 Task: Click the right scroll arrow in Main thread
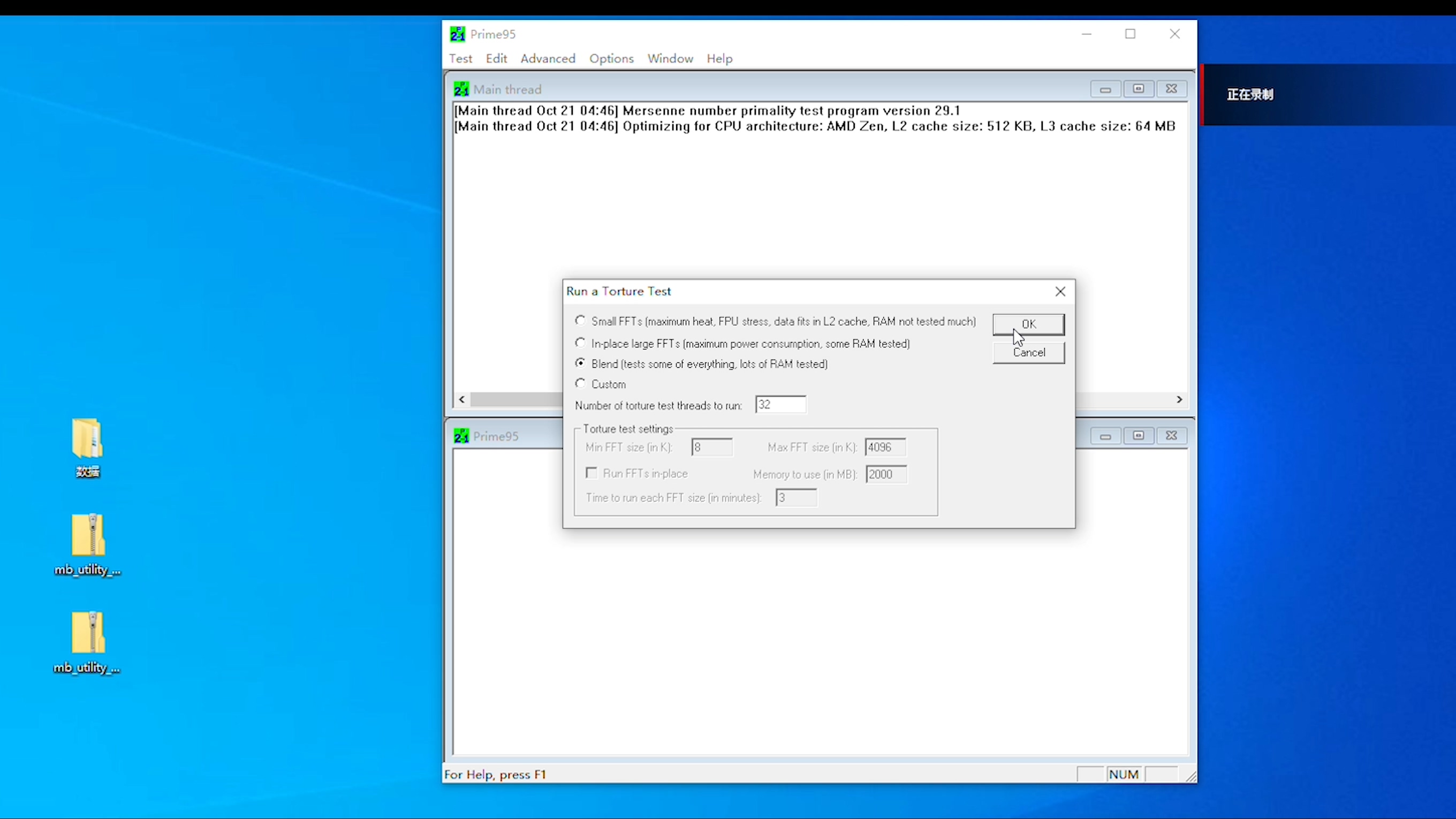click(1179, 400)
